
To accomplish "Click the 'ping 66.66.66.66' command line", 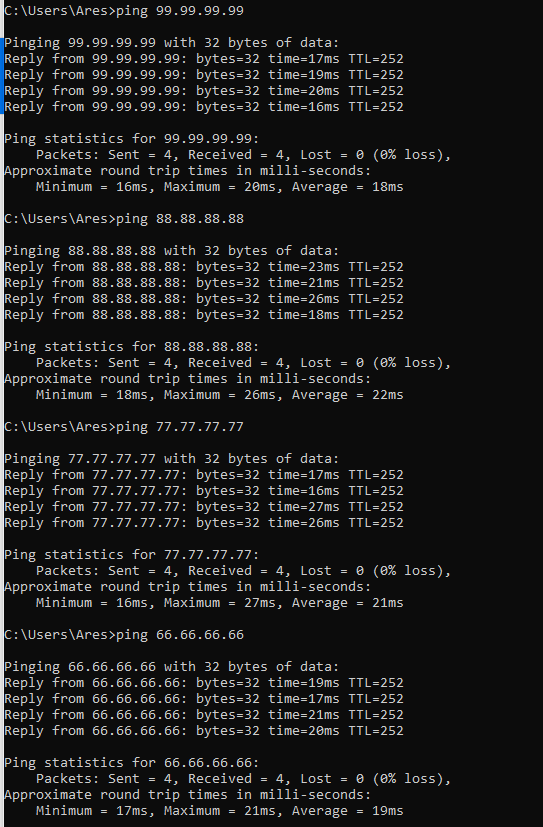I will coord(124,634).
